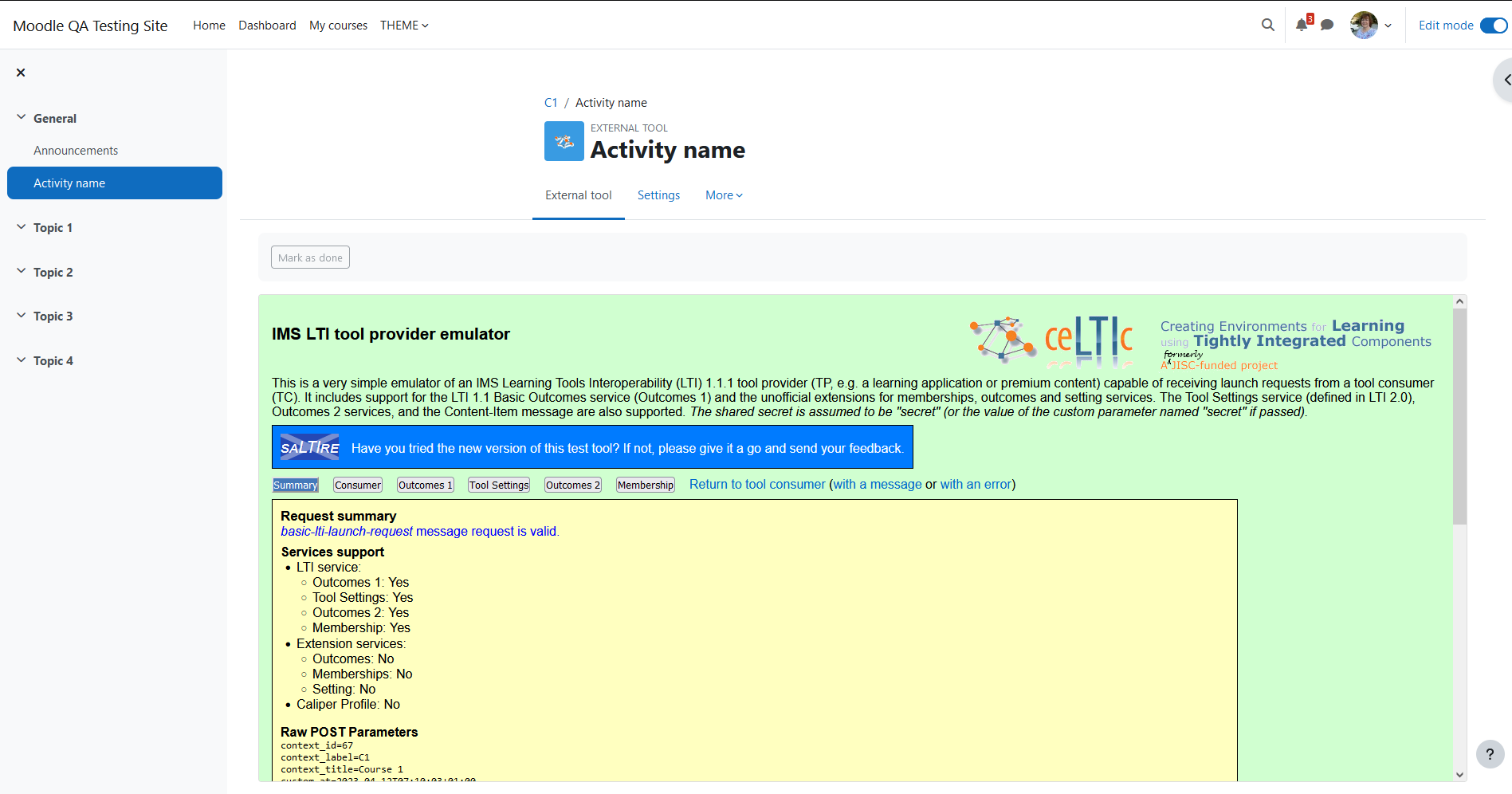Open the search magnifier icon
The image size is (1512, 794).
click(1267, 25)
